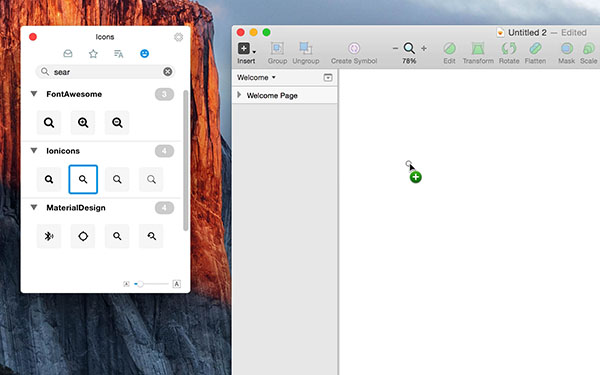This screenshot has width=600, height=375.
Task: Select the lightest fourth Ionicons search icon
Action: [151, 179]
